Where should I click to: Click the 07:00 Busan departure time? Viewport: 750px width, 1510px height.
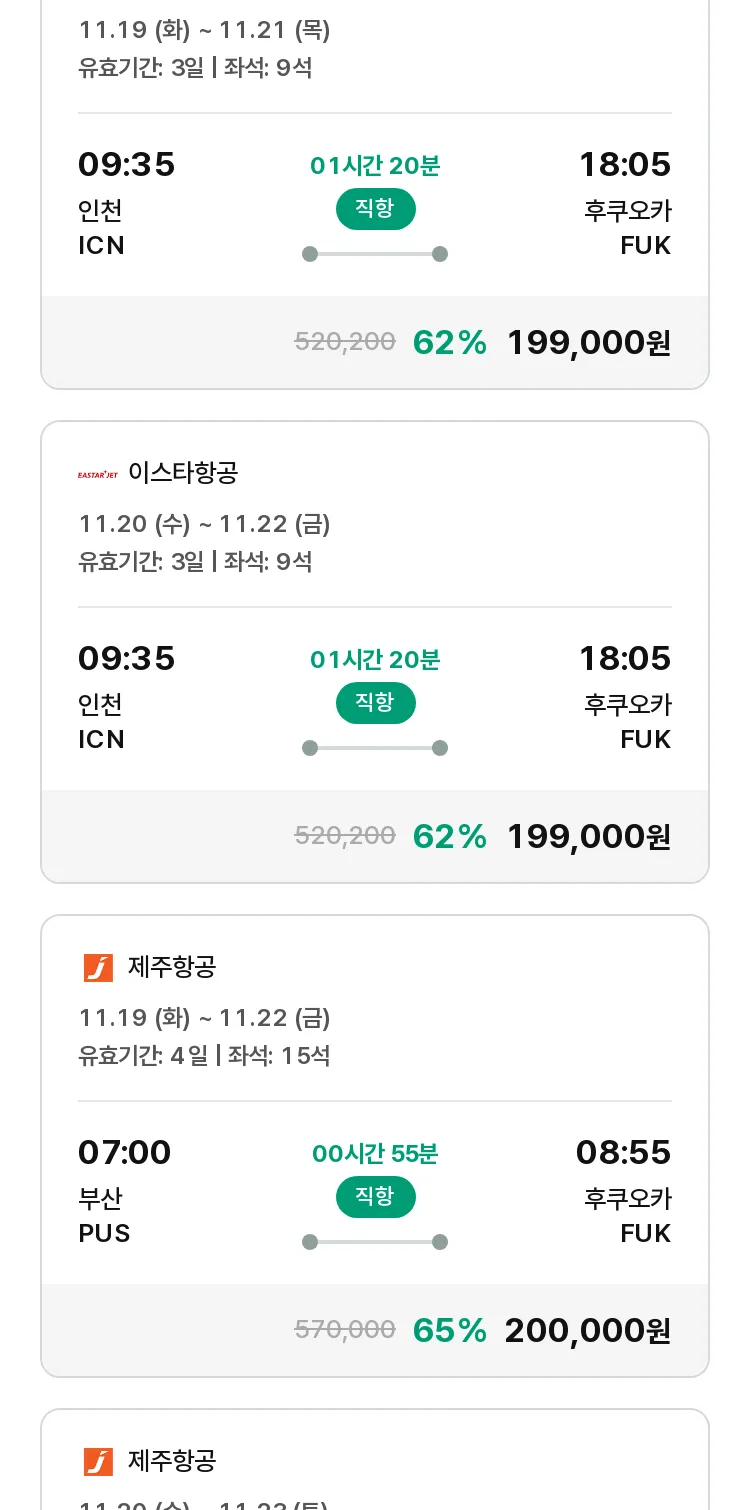coord(125,1152)
